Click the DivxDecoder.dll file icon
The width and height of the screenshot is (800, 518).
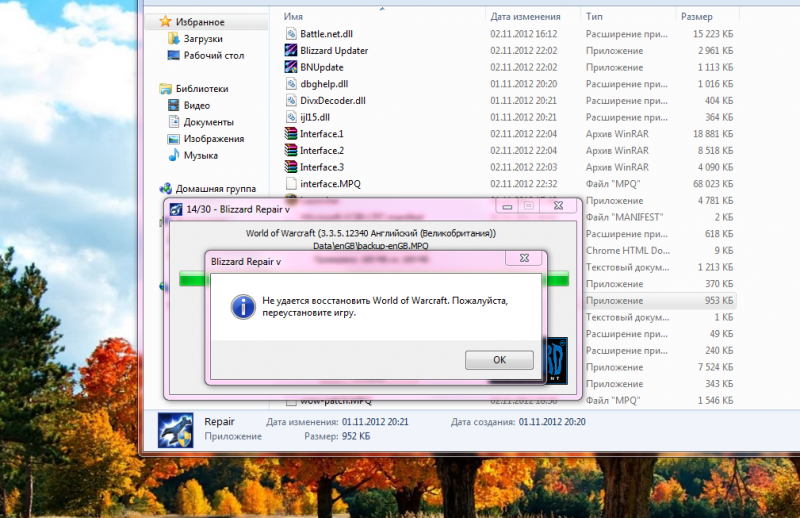pos(291,101)
